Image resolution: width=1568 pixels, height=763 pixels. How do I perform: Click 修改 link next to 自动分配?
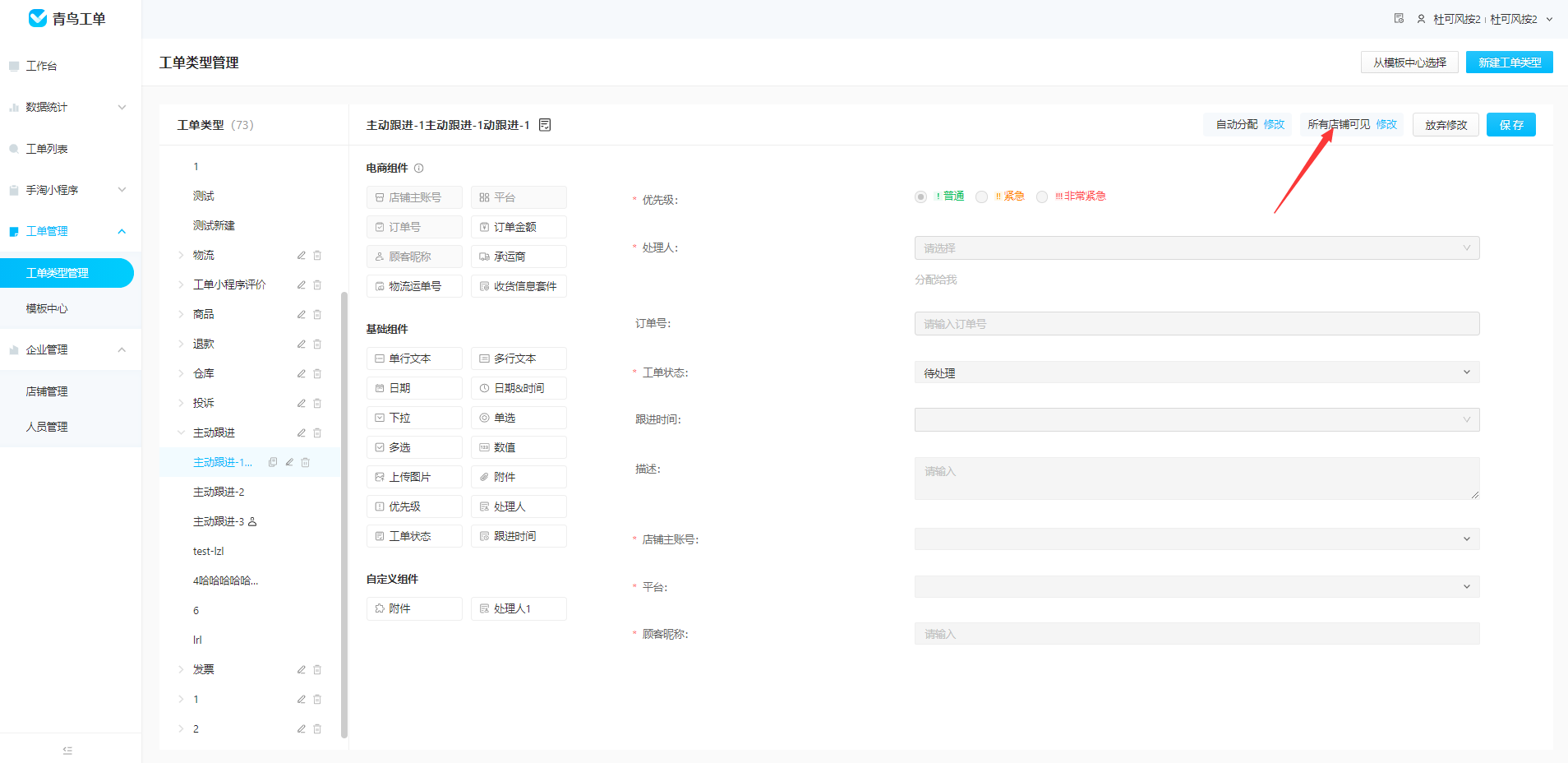click(x=1274, y=125)
